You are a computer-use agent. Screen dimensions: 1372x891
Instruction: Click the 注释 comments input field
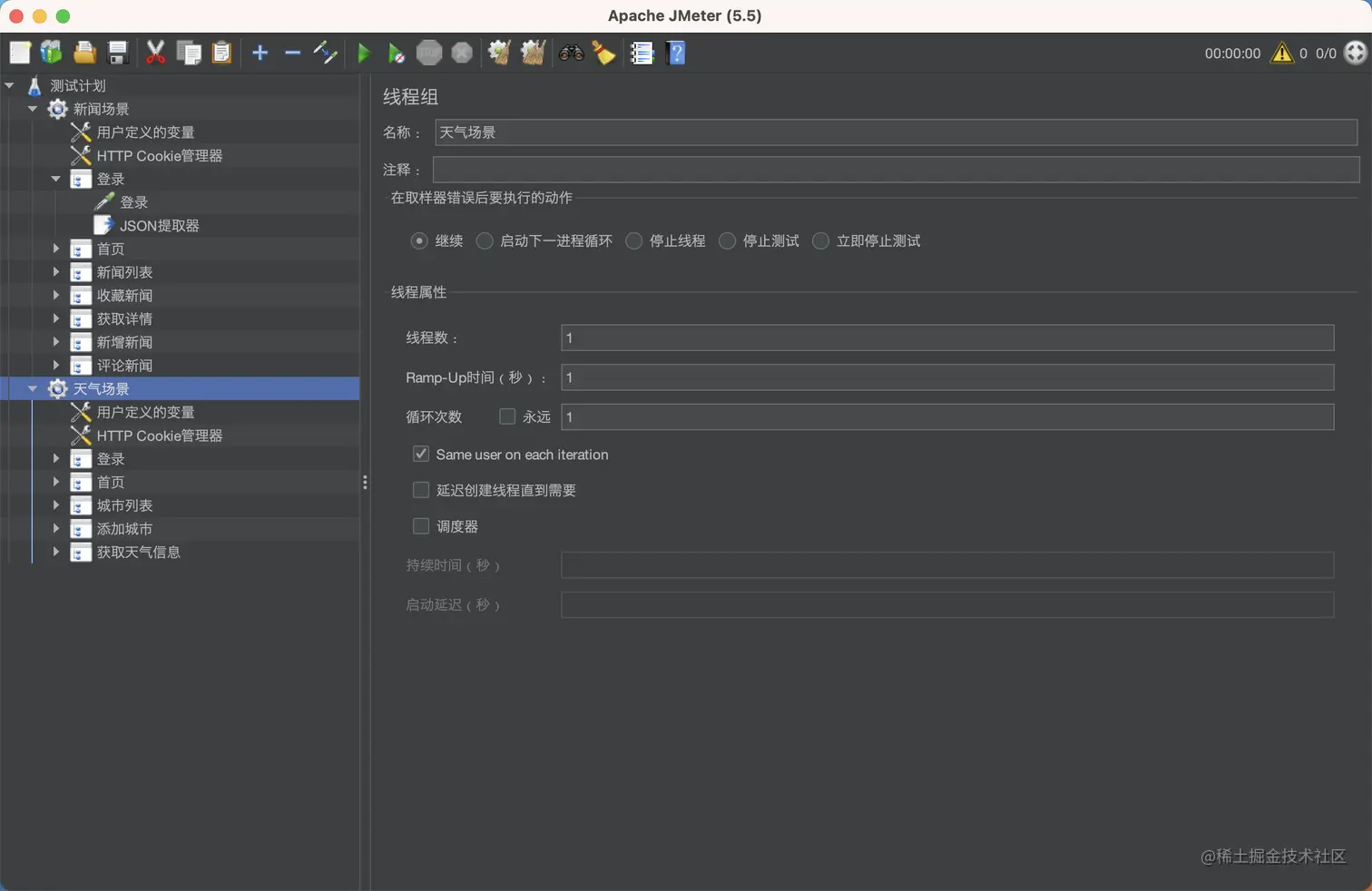coord(896,170)
